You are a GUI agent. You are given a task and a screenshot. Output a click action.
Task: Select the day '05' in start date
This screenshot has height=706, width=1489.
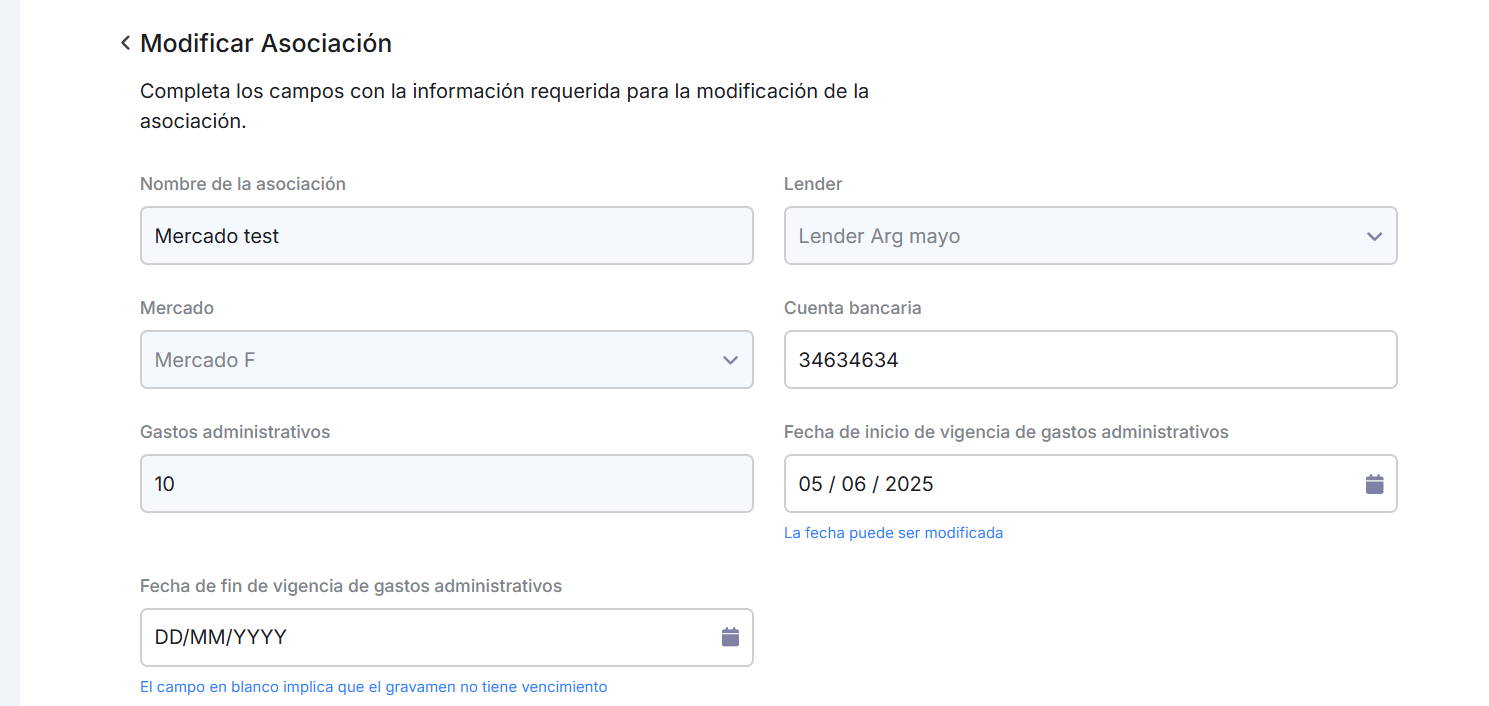tap(810, 484)
